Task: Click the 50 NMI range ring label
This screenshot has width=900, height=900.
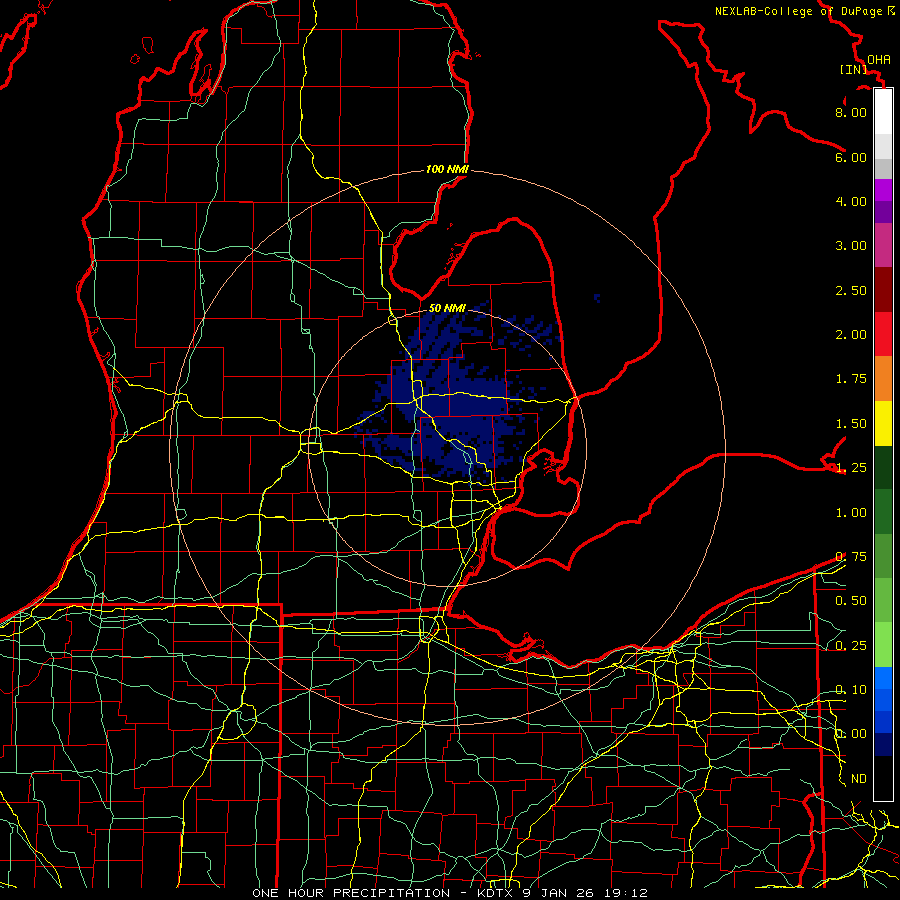Action: click(x=447, y=308)
